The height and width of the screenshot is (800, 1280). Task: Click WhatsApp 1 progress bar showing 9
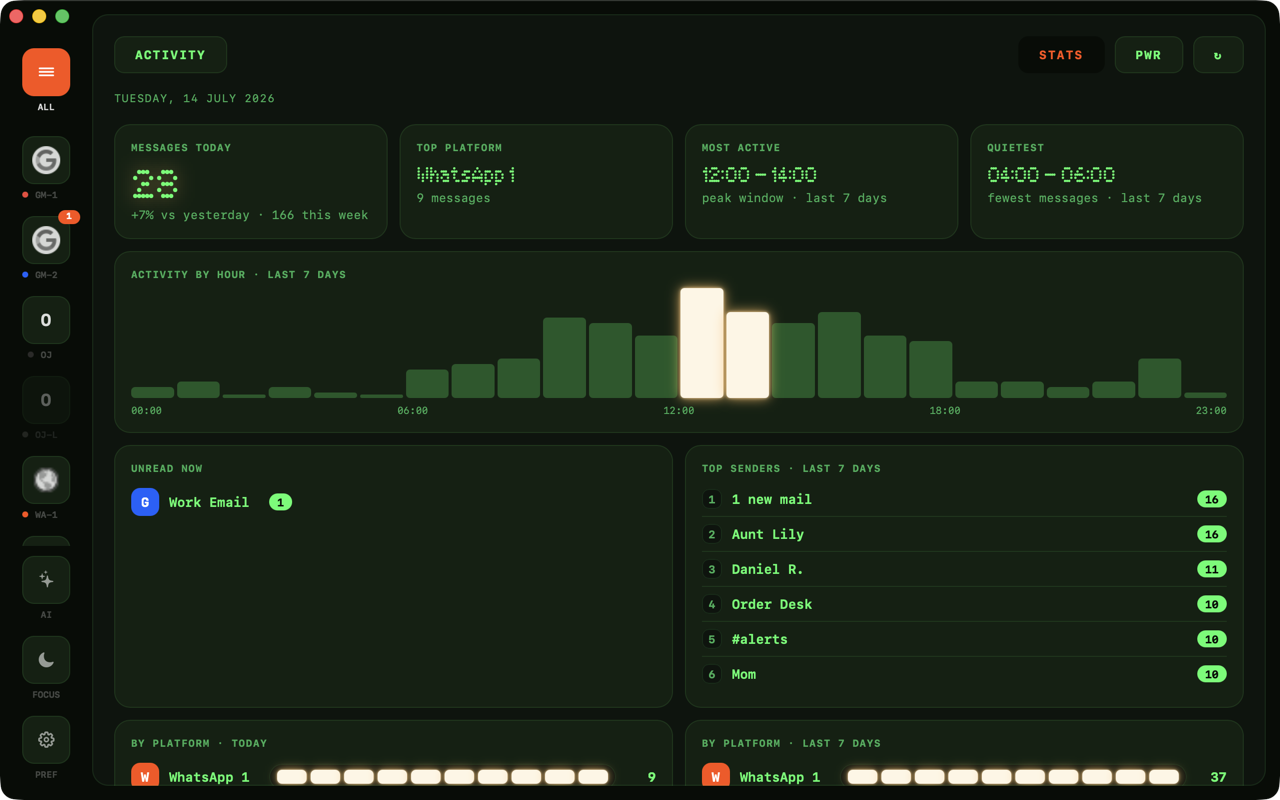pyautogui.click(x=442, y=777)
